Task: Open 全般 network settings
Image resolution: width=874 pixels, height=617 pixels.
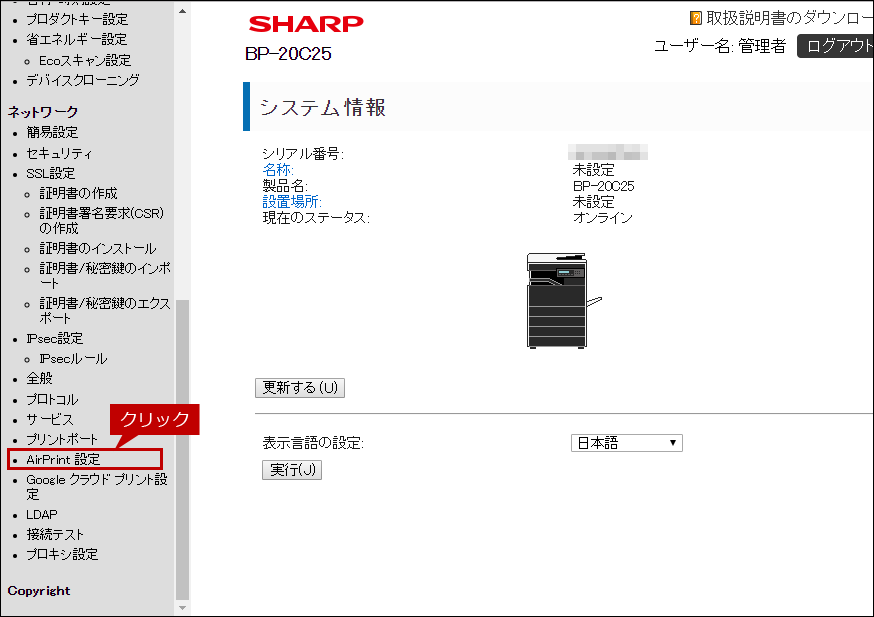Action: point(40,378)
